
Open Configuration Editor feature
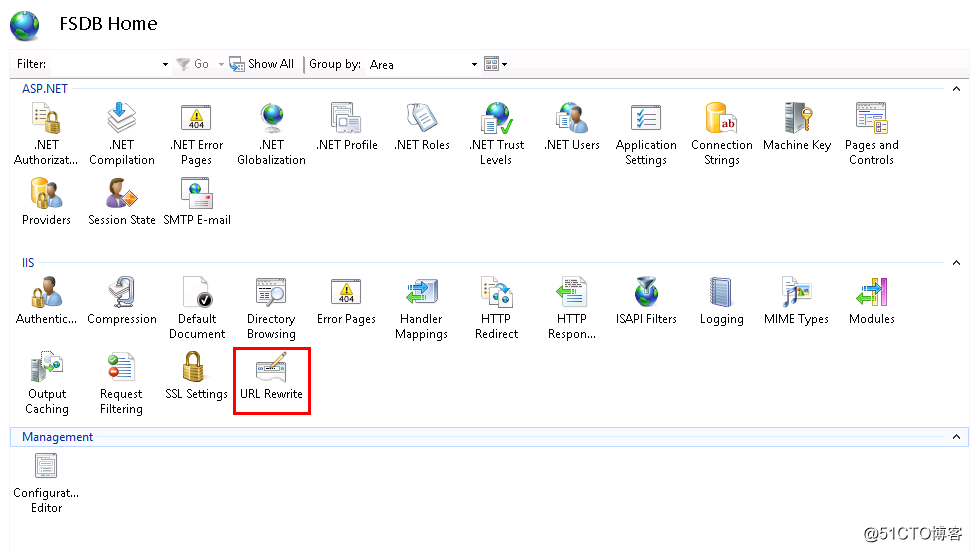click(x=46, y=483)
